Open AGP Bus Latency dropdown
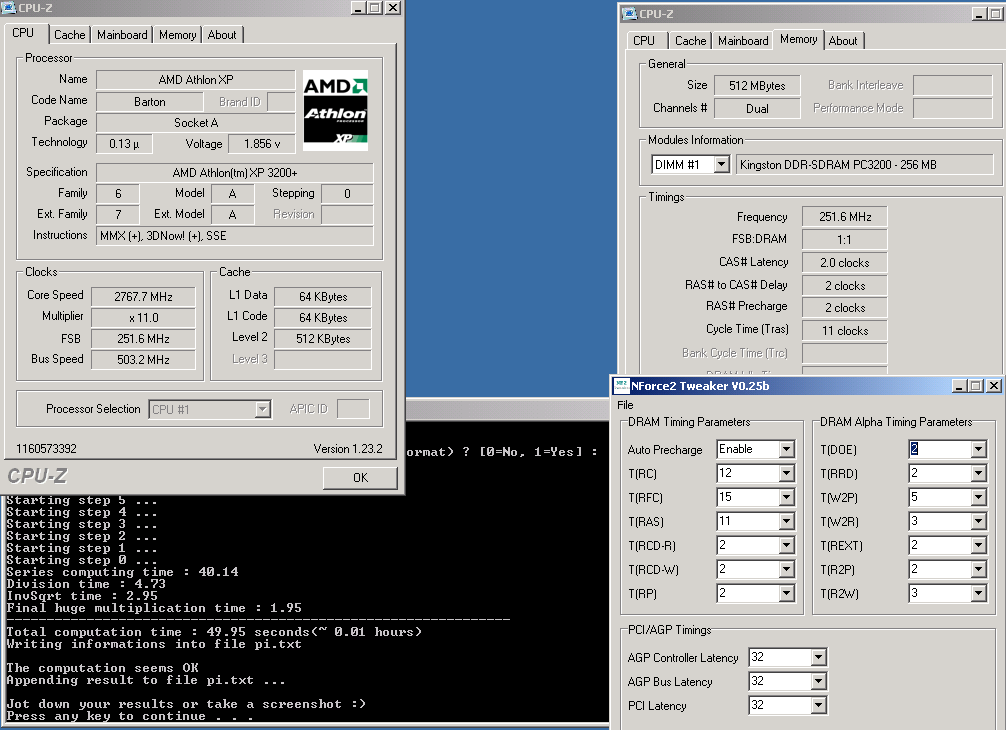1006x730 pixels. pos(819,681)
